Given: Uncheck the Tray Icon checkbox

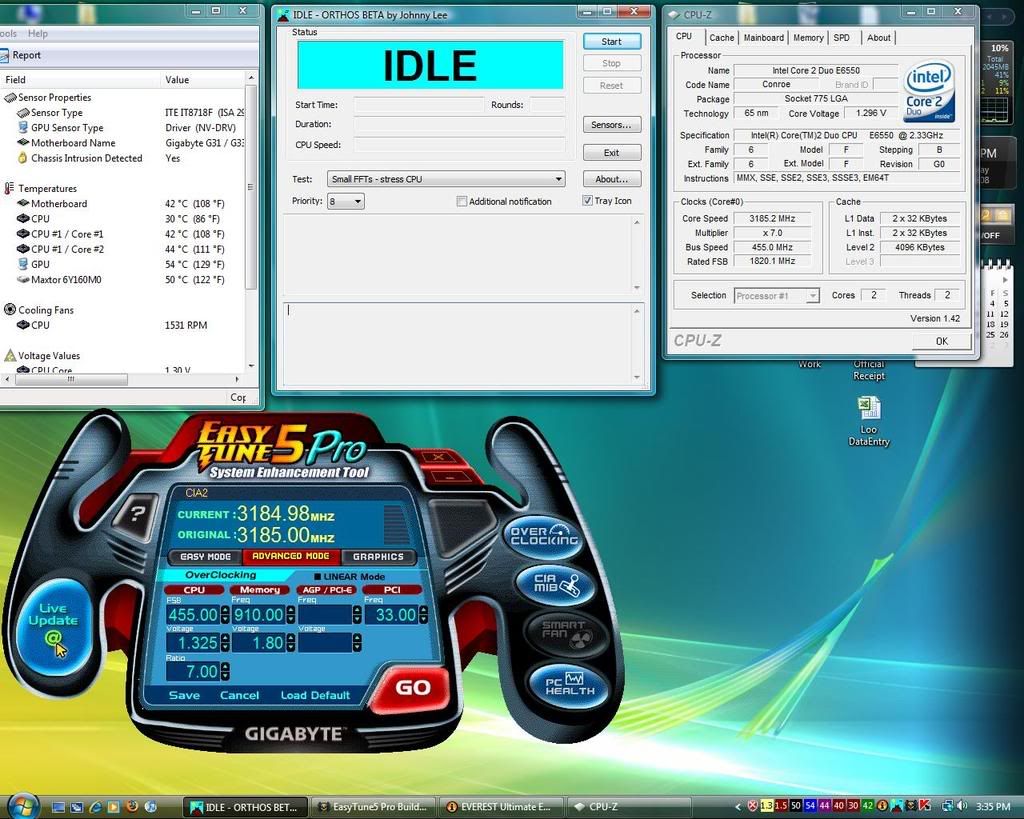Looking at the screenshot, I should point(588,201).
